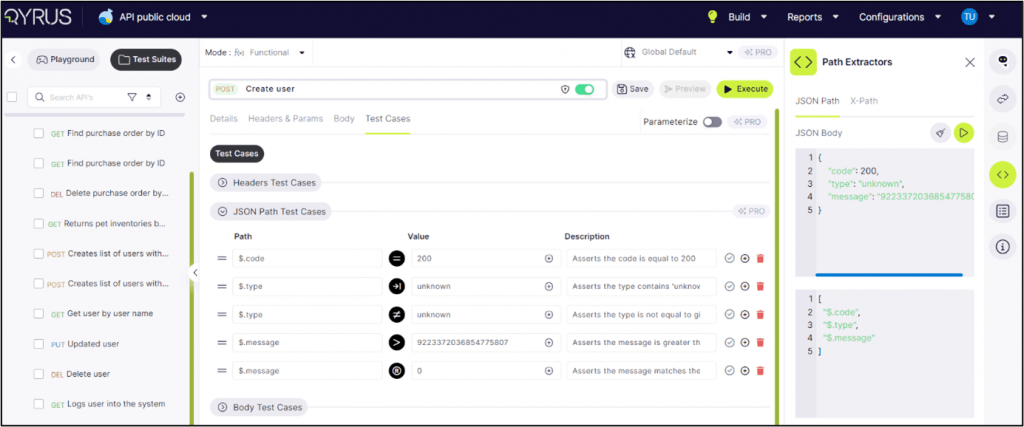This screenshot has width=1024, height=427.
Task: Select the X-Path tab
Action: pos(863,101)
